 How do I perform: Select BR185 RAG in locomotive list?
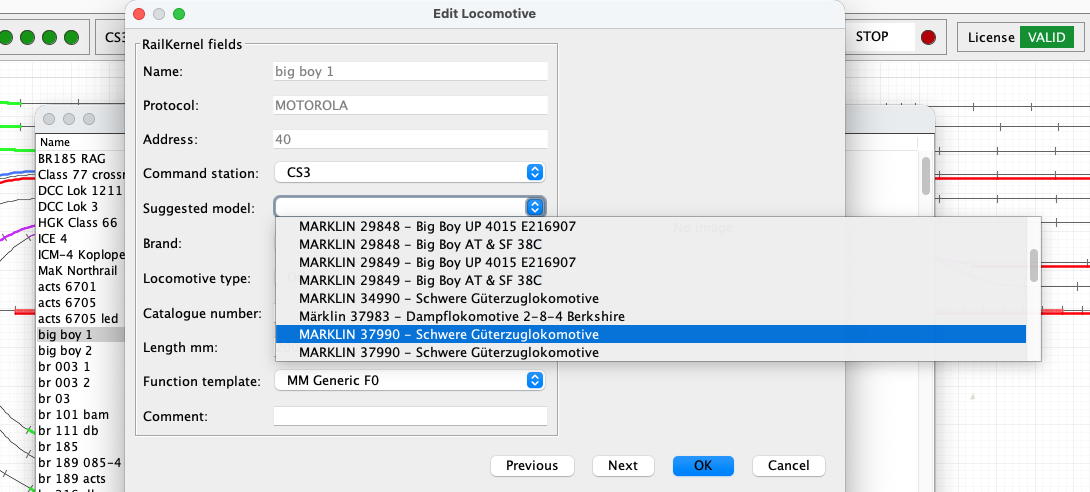coord(81,158)
